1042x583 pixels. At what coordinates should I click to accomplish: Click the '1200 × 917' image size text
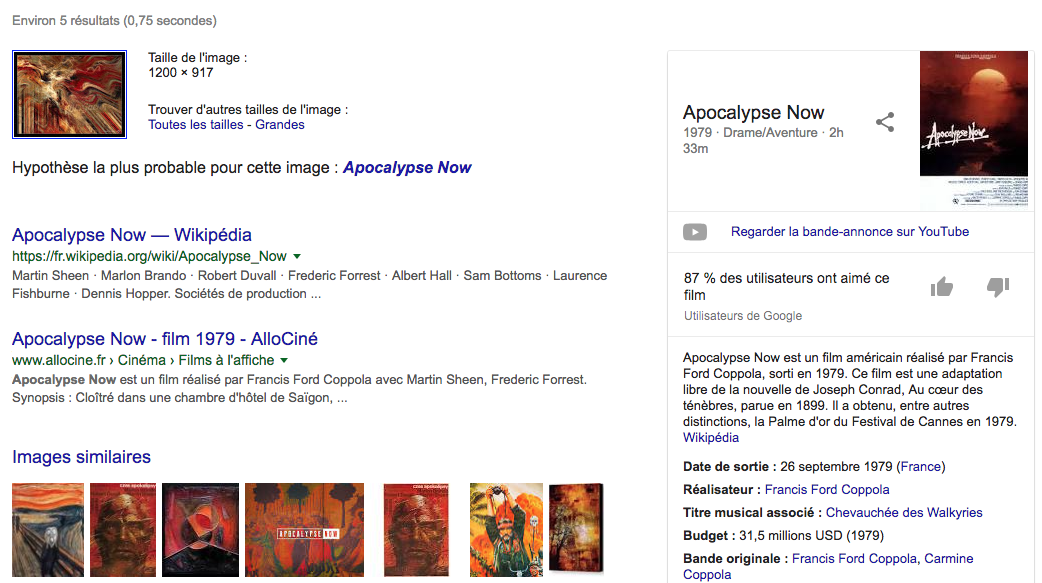[181, 73]
